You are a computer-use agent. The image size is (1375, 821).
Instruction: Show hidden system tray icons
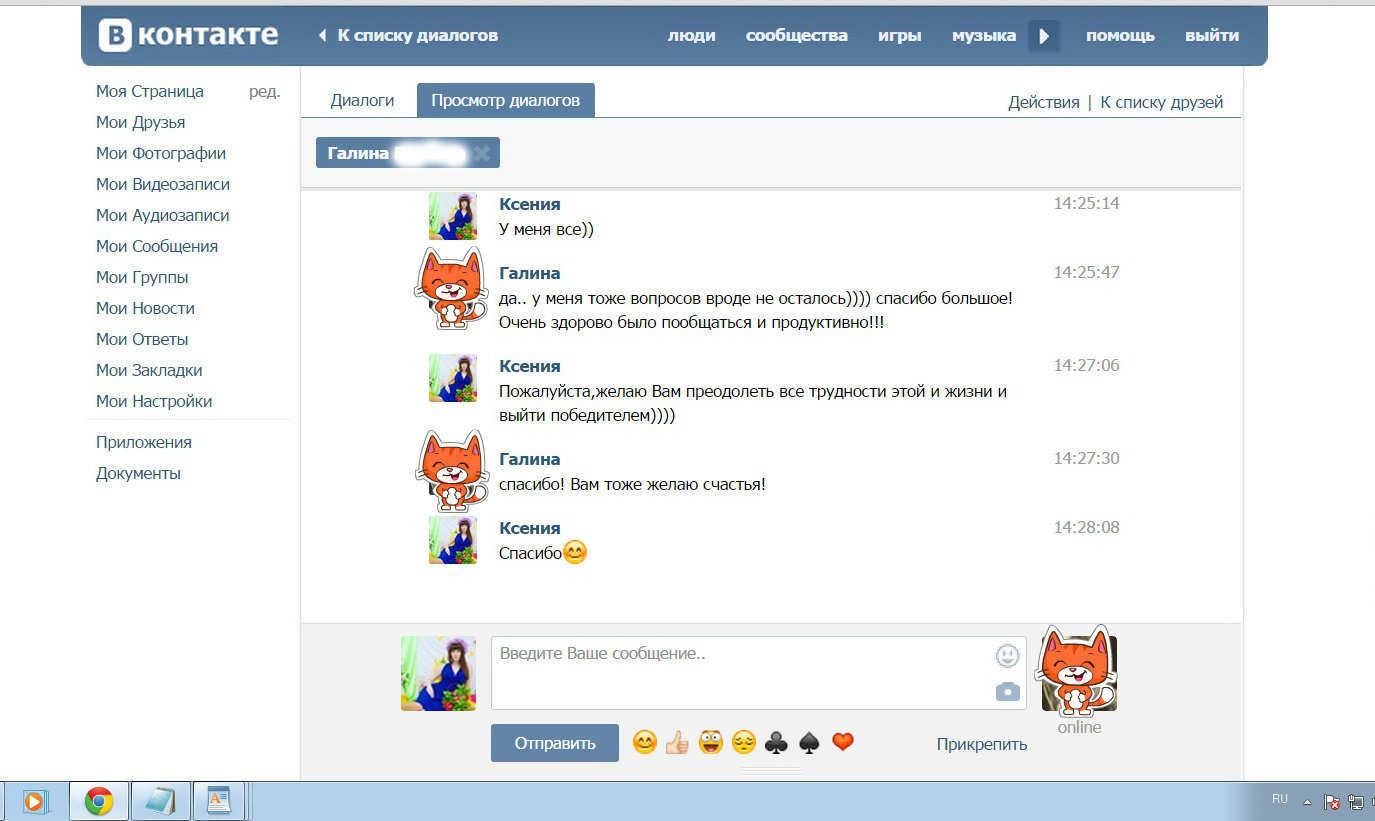point(1307,802)
